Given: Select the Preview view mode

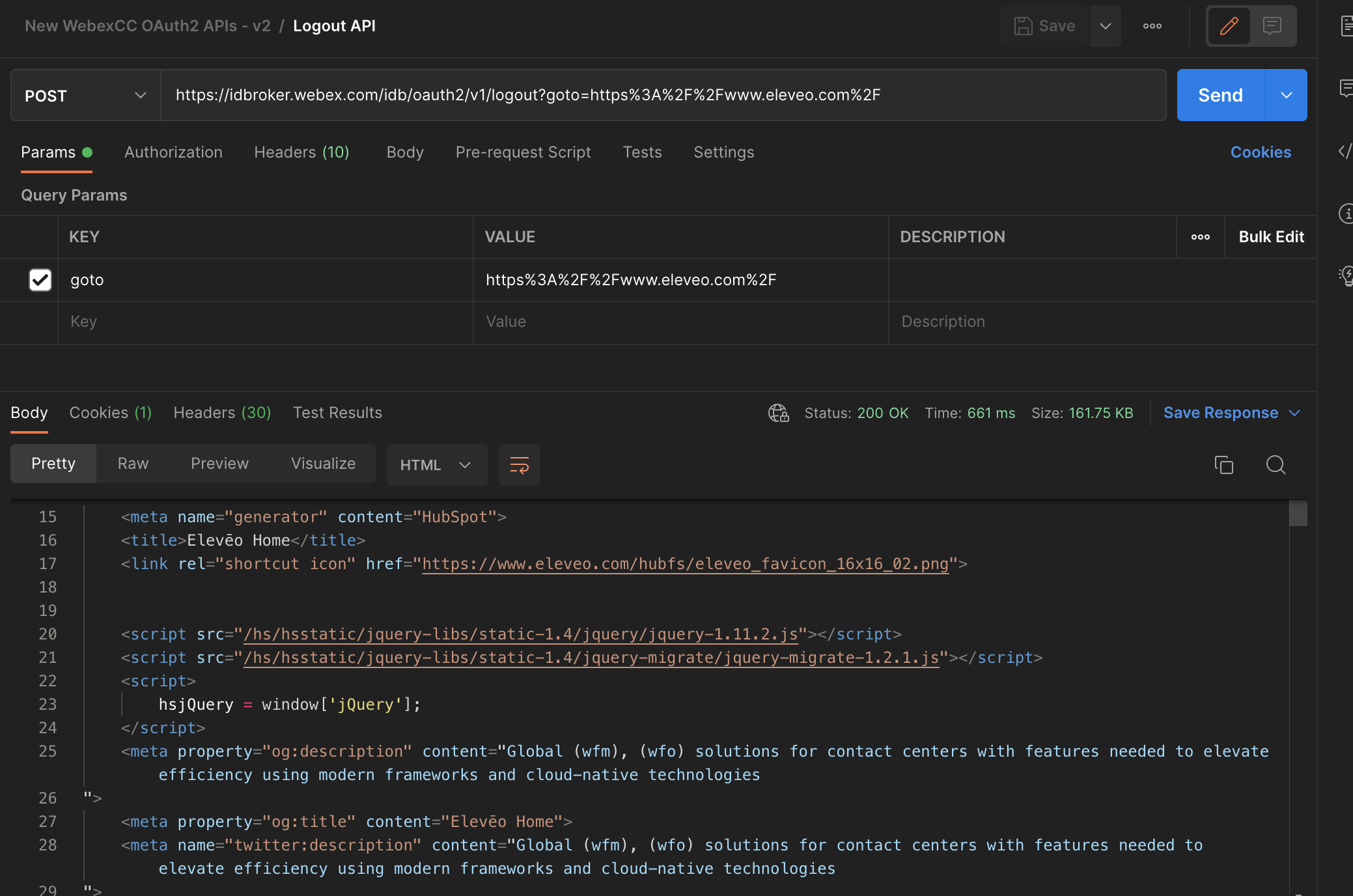Looking at the screenshot, I should click(219, 464).
